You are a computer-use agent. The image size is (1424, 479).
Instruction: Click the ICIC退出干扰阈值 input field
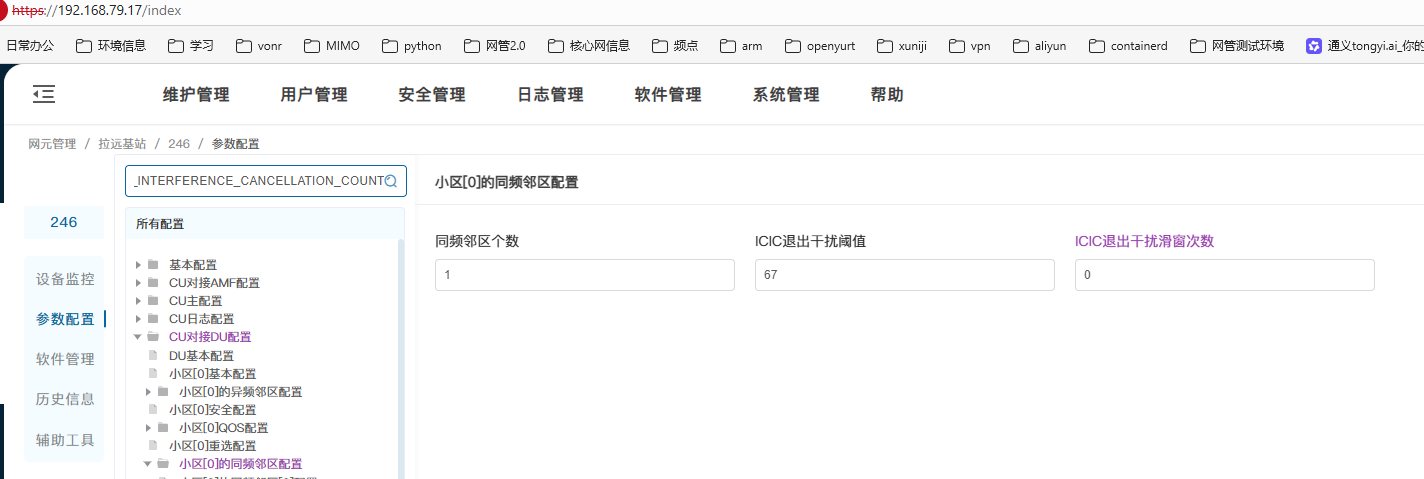coord(904,275)
